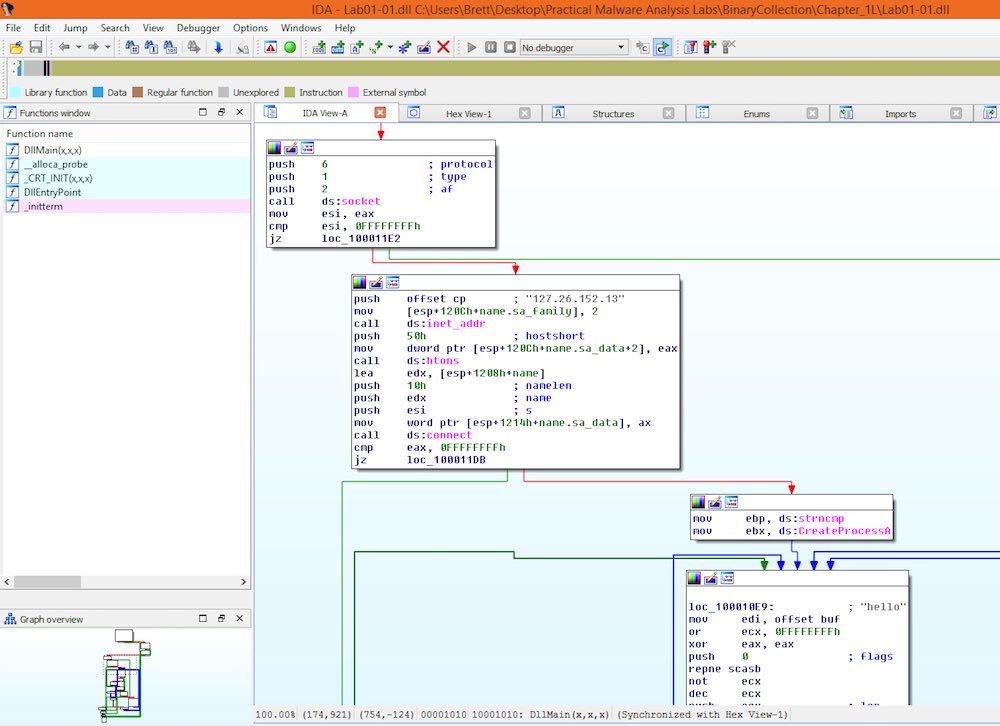Open a file with the folder icon

pyautogui.click(x=16, y=47)
